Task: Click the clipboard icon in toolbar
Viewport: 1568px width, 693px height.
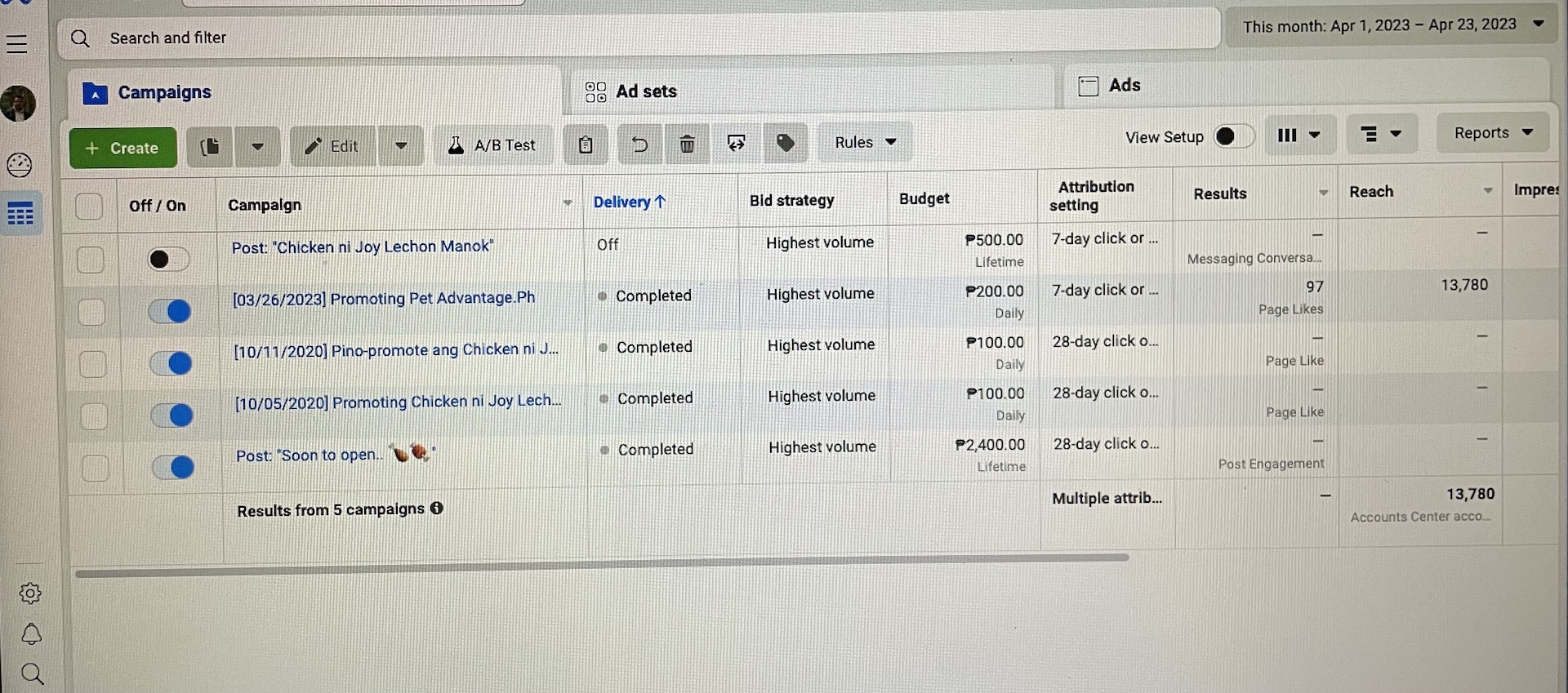Action: click(x=586, y=145)
